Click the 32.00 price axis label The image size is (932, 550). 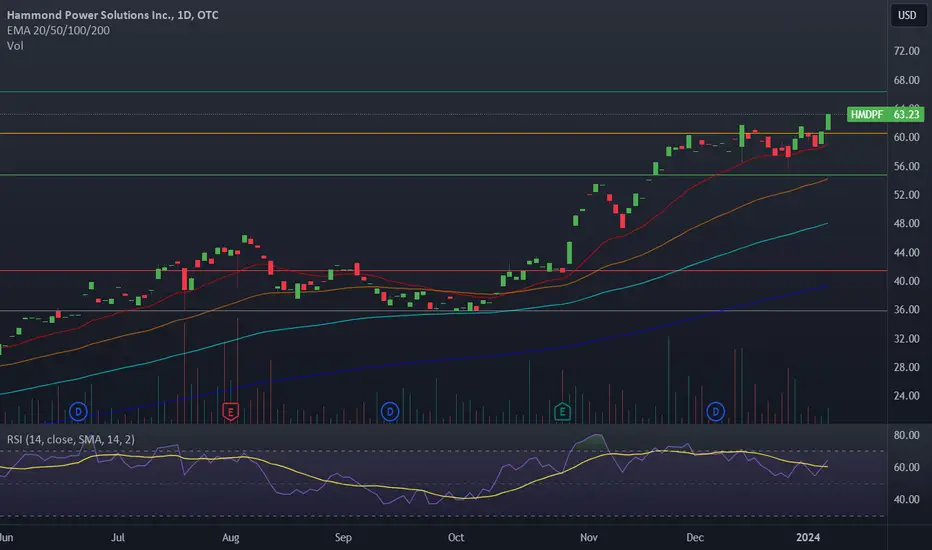point(906,338)
